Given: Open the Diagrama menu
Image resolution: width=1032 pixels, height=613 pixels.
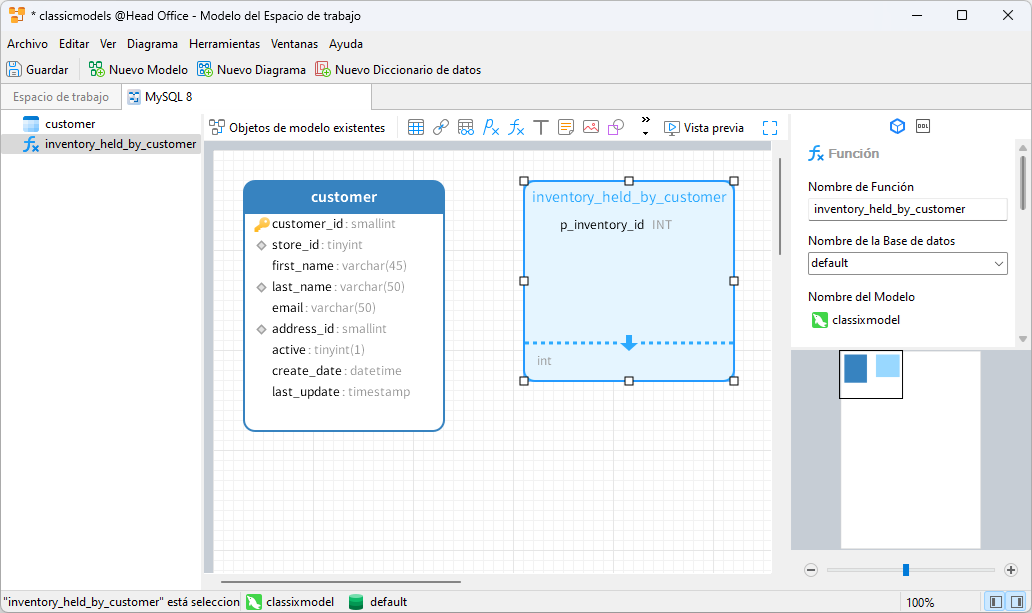Looking at the screenshot, I should coord(152,44).
